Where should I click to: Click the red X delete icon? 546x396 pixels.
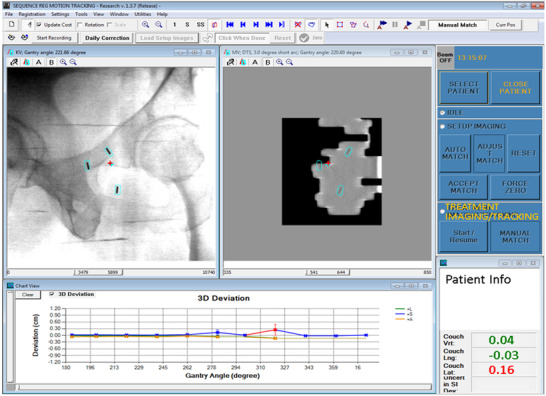pyautogui.click(x=298, y=24)
